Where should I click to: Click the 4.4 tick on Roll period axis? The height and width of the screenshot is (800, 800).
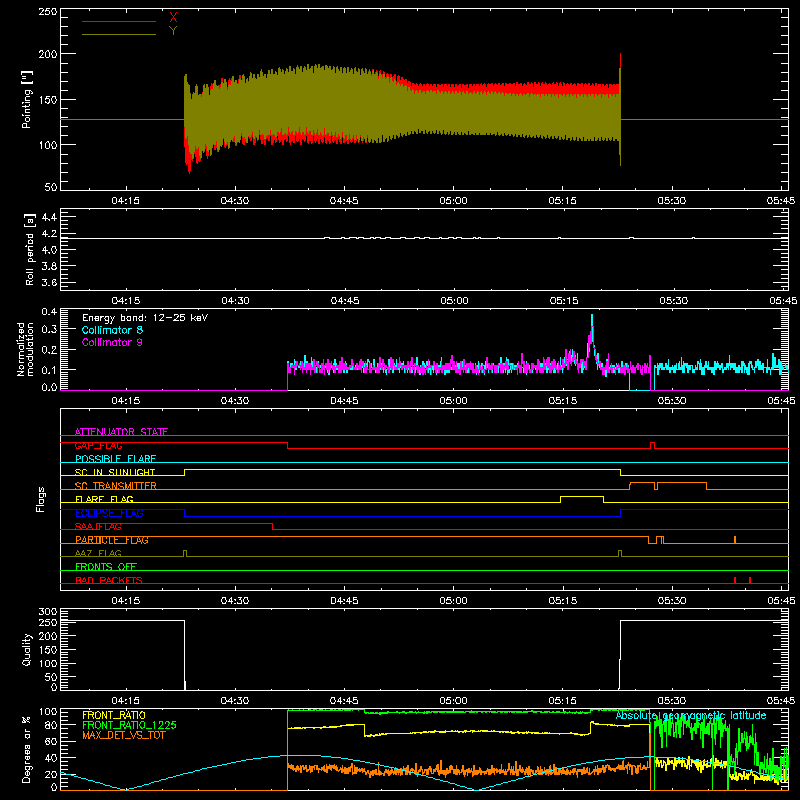[49, 217]
